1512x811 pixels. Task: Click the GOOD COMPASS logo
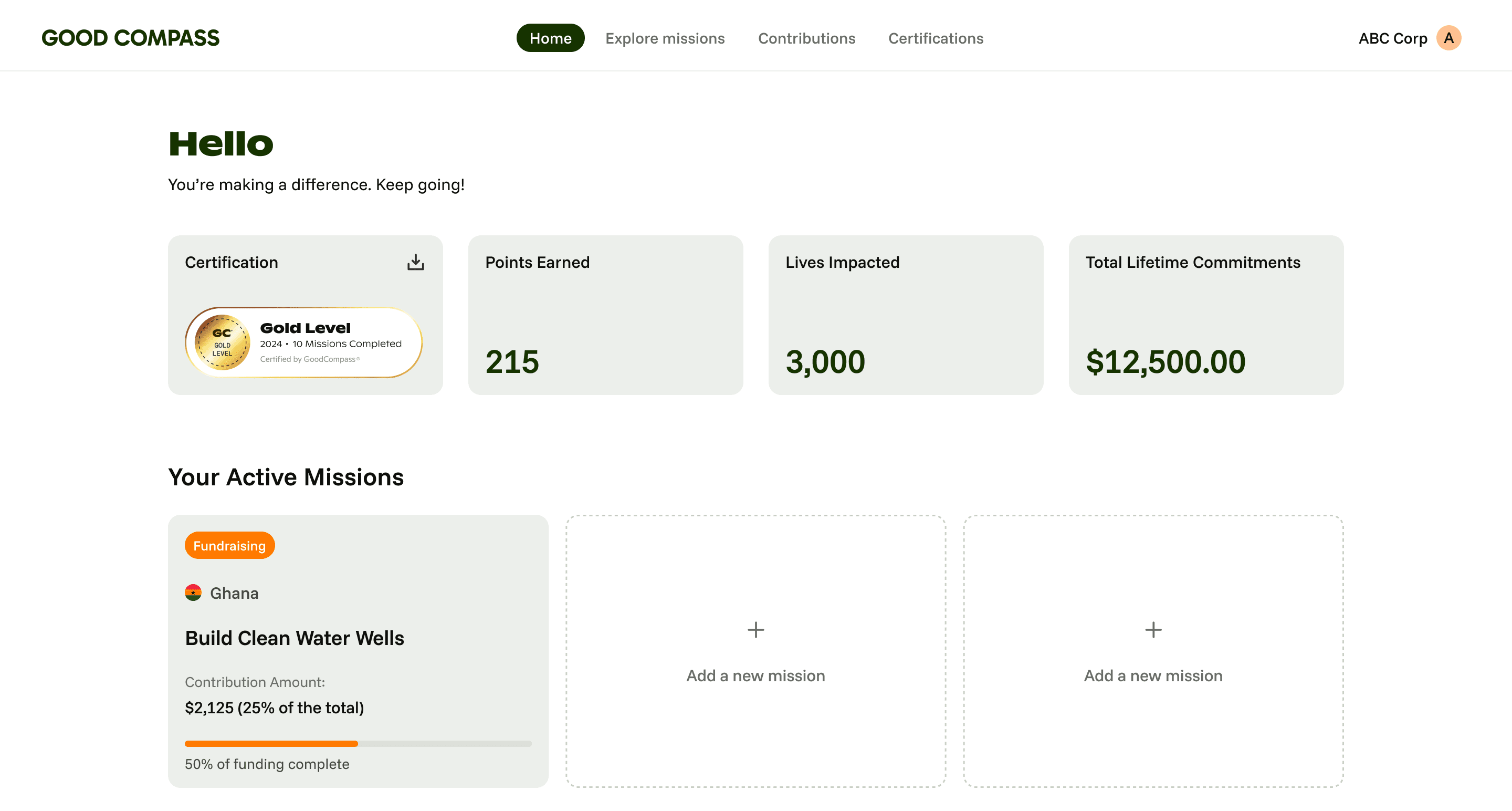click(130, 38)
